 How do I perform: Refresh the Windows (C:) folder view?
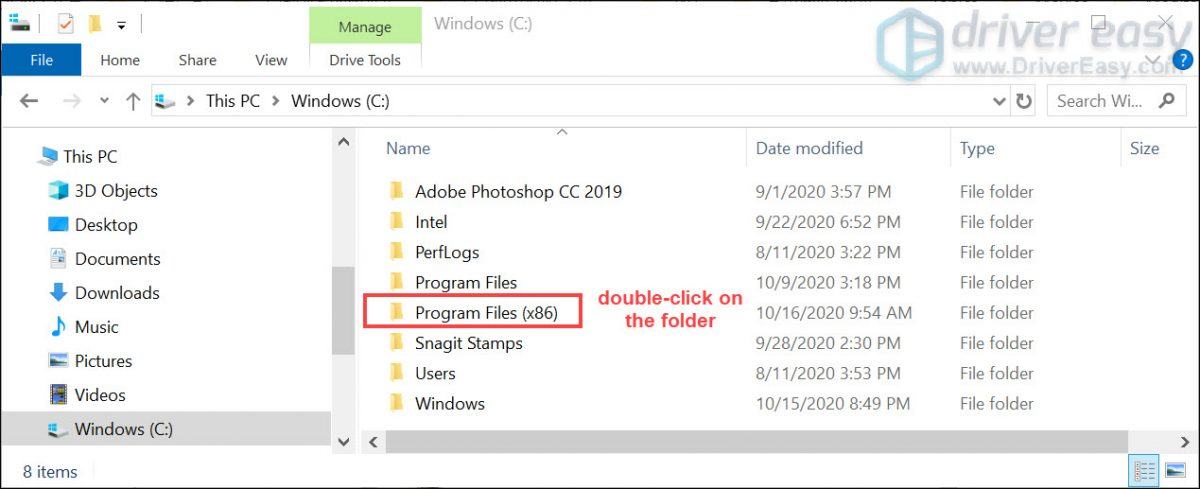click(x=1024, y=101)
